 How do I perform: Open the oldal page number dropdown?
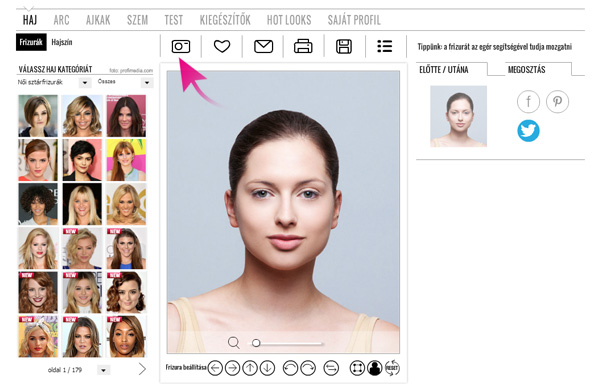[103, 370]
